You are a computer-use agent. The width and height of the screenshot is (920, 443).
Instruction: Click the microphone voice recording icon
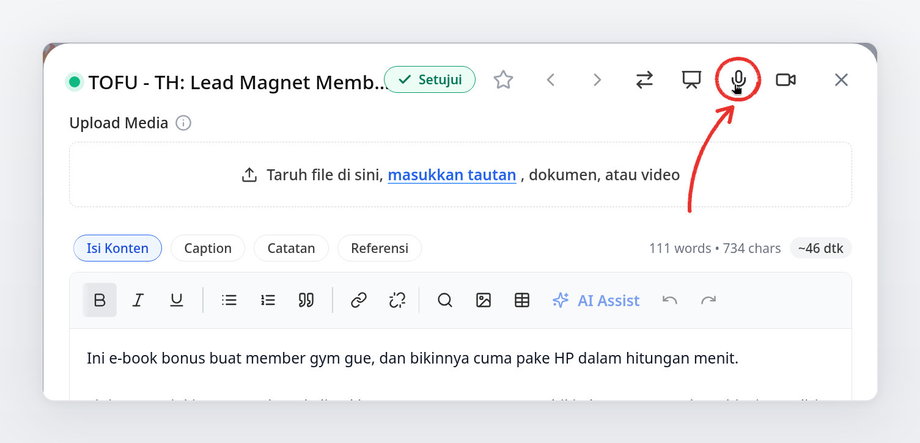738,80
